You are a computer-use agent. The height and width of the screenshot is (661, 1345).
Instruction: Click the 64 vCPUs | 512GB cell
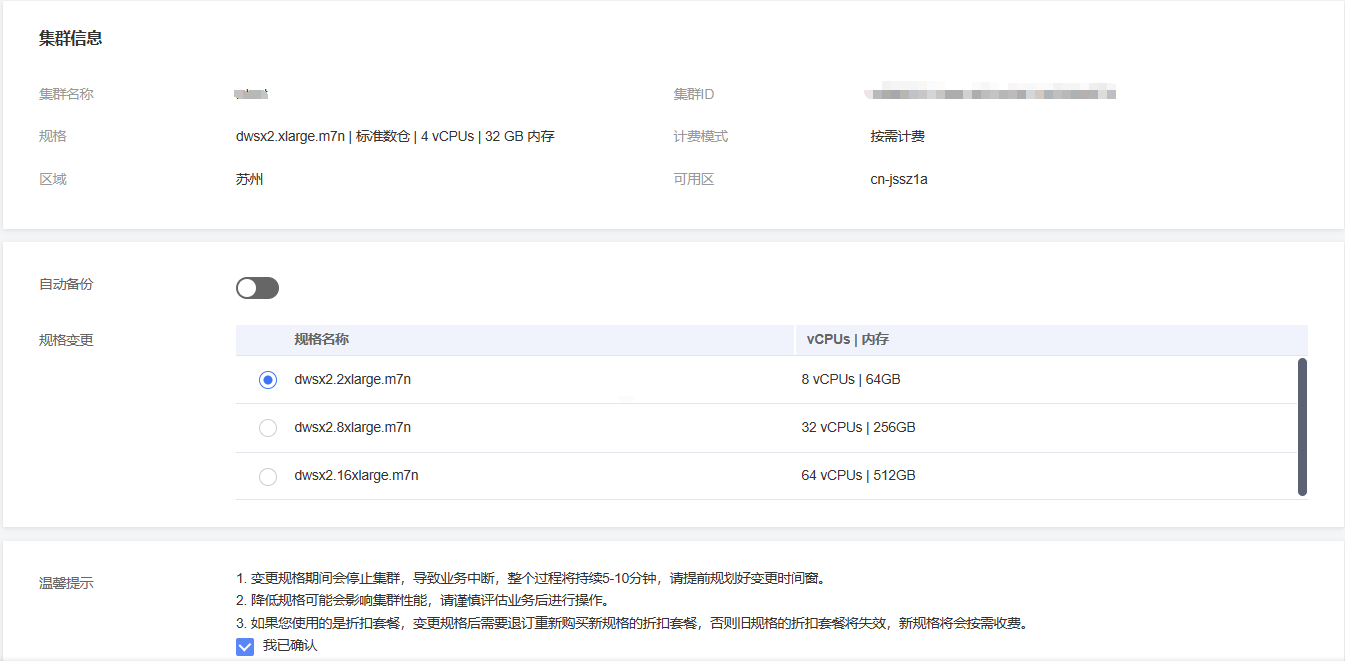point(858,476)
